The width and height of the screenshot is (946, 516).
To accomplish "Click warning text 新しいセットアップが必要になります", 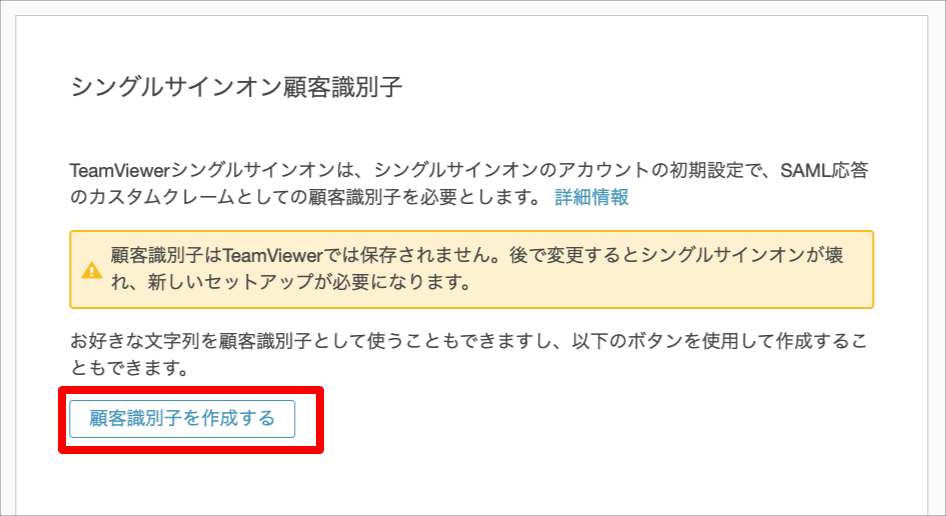I will click(309, 282).
